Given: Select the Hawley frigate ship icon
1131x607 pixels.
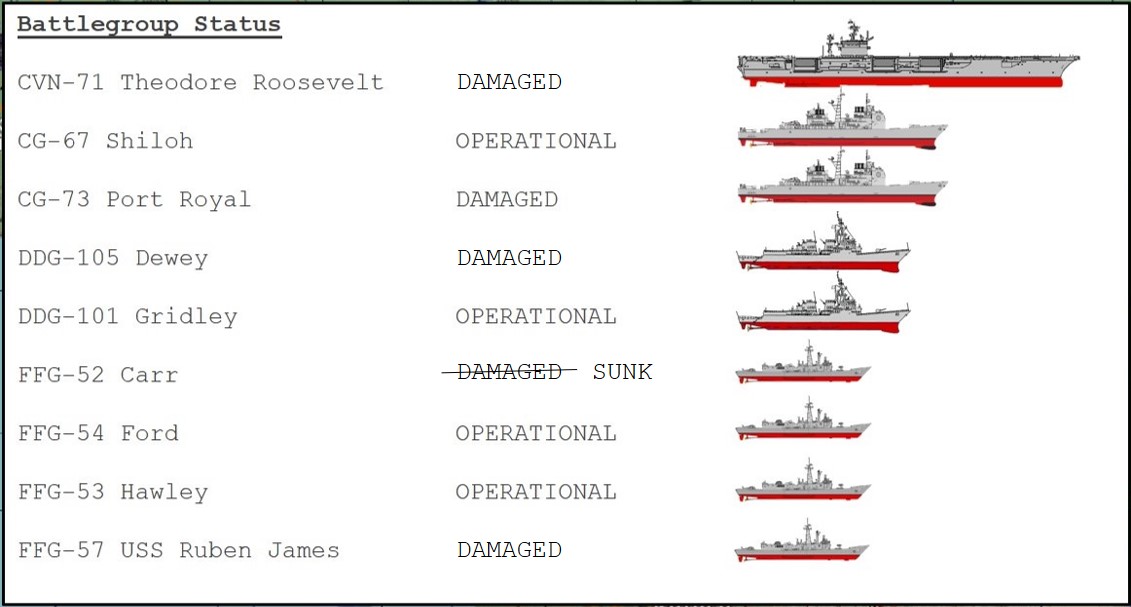Looking at the screenshot, I should tap(803, 484).
